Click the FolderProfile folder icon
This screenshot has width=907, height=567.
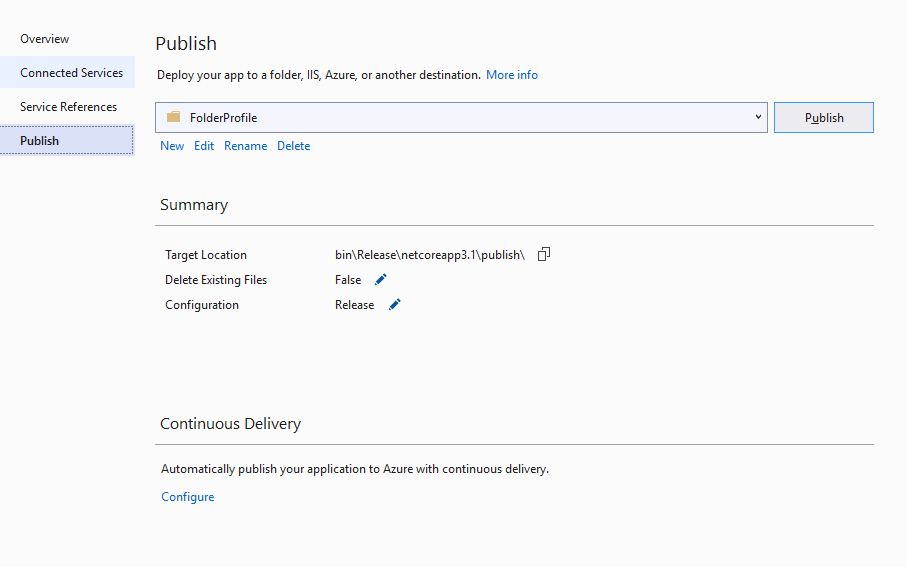pos(174,117)
